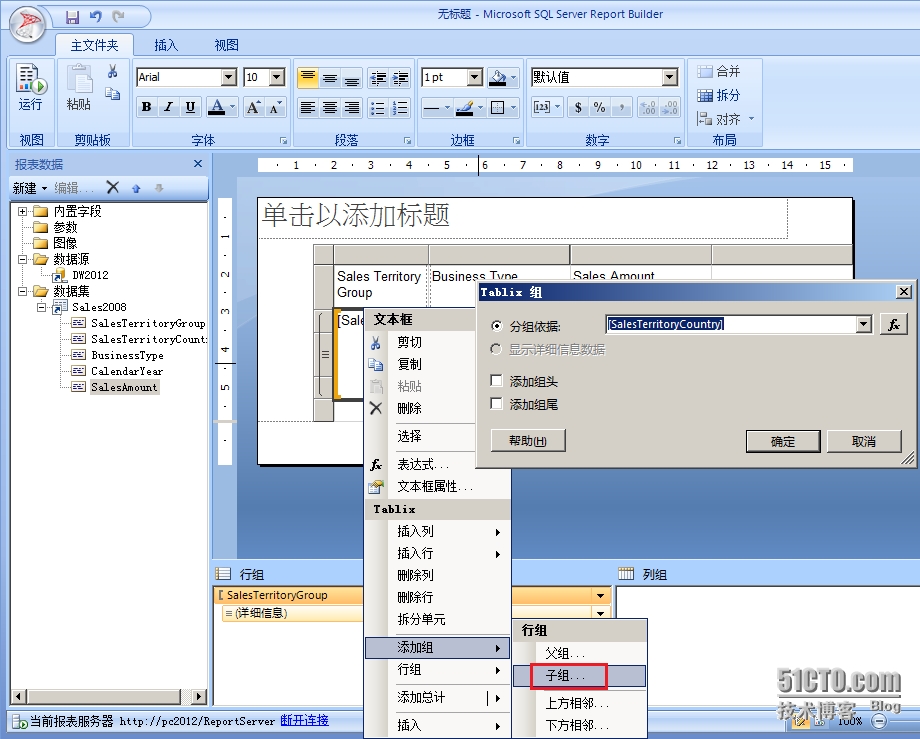Open expression editor fx button in Tablix dialog
This screenshot has width=920, height=739.
click(x=894, y=324)
